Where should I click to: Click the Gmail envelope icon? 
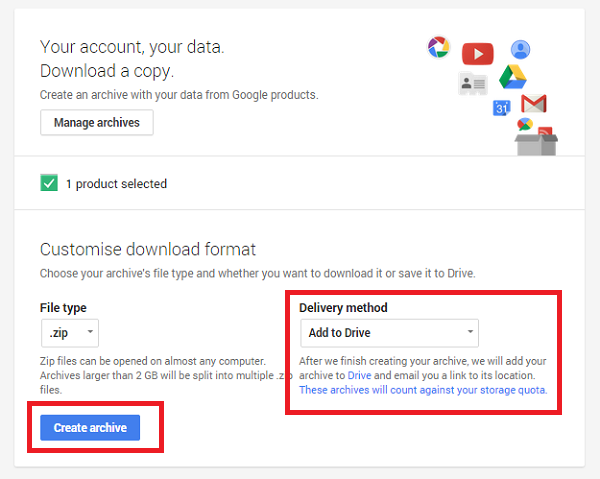pos(534,103)
